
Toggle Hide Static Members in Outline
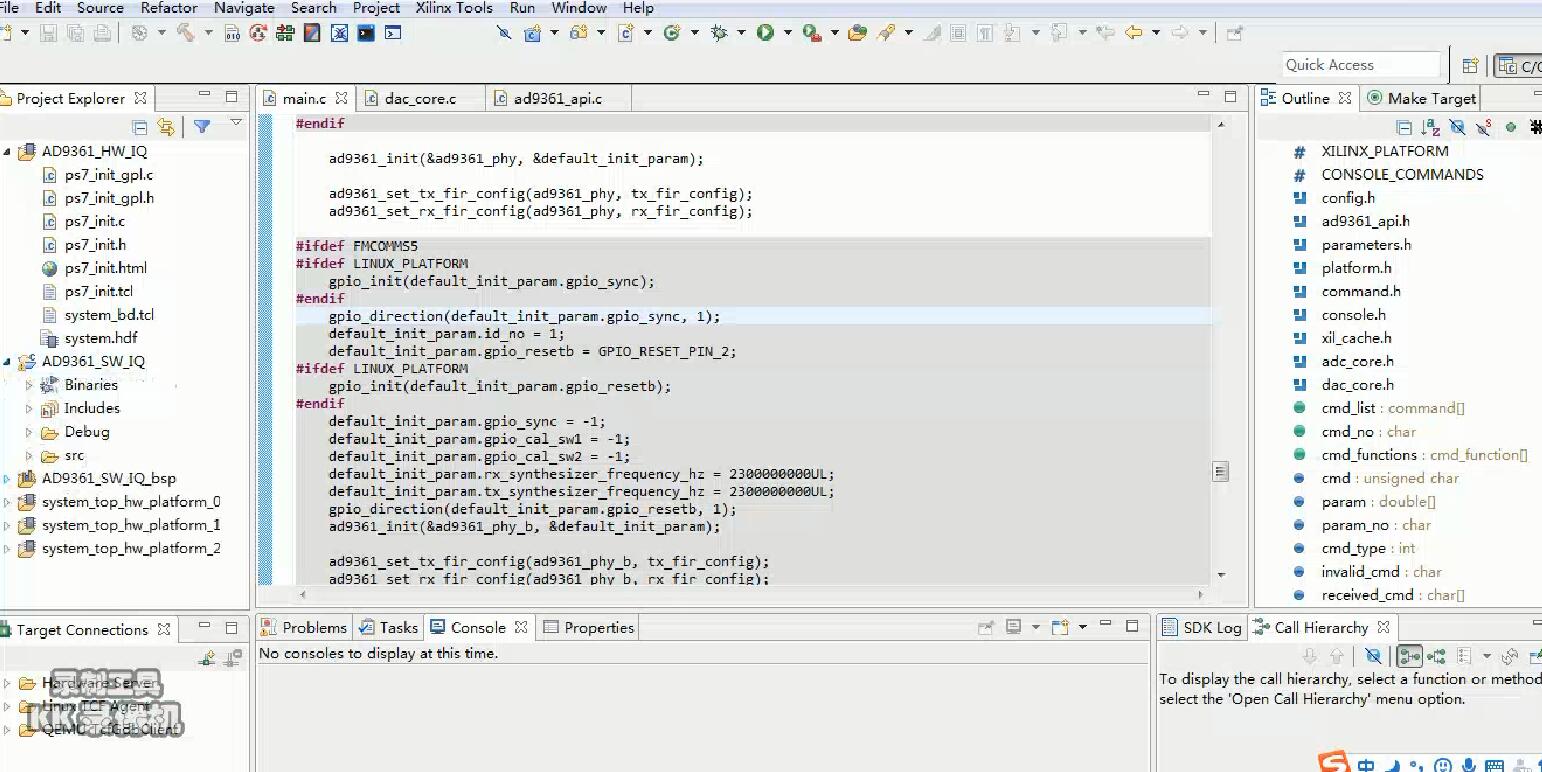(1484, 127)
